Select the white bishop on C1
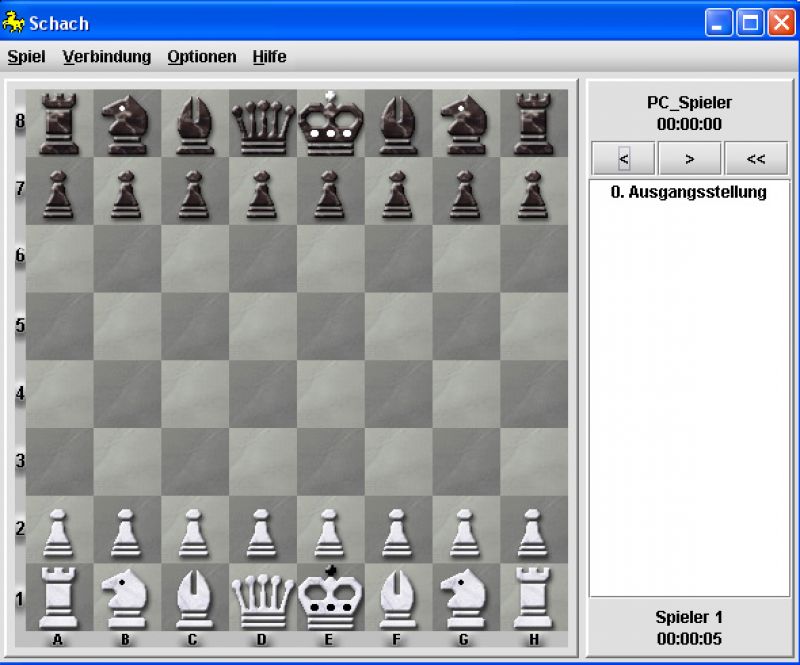800x665 pixels. 194,599
